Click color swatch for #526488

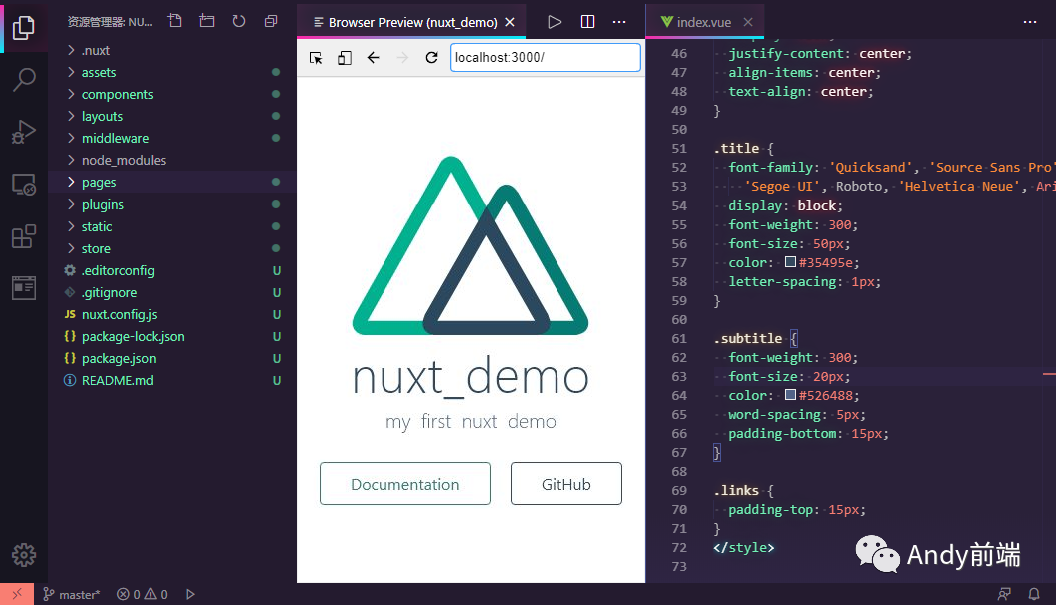click(791, 395)
